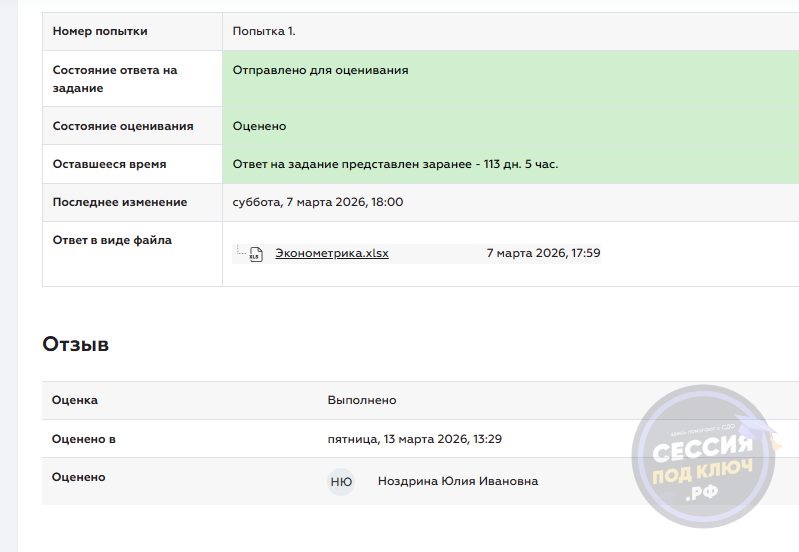Viewport: 799px width, 552px height.
Task: Click the graded date пятница, 13 марта 2026
Action: point(415,439)
